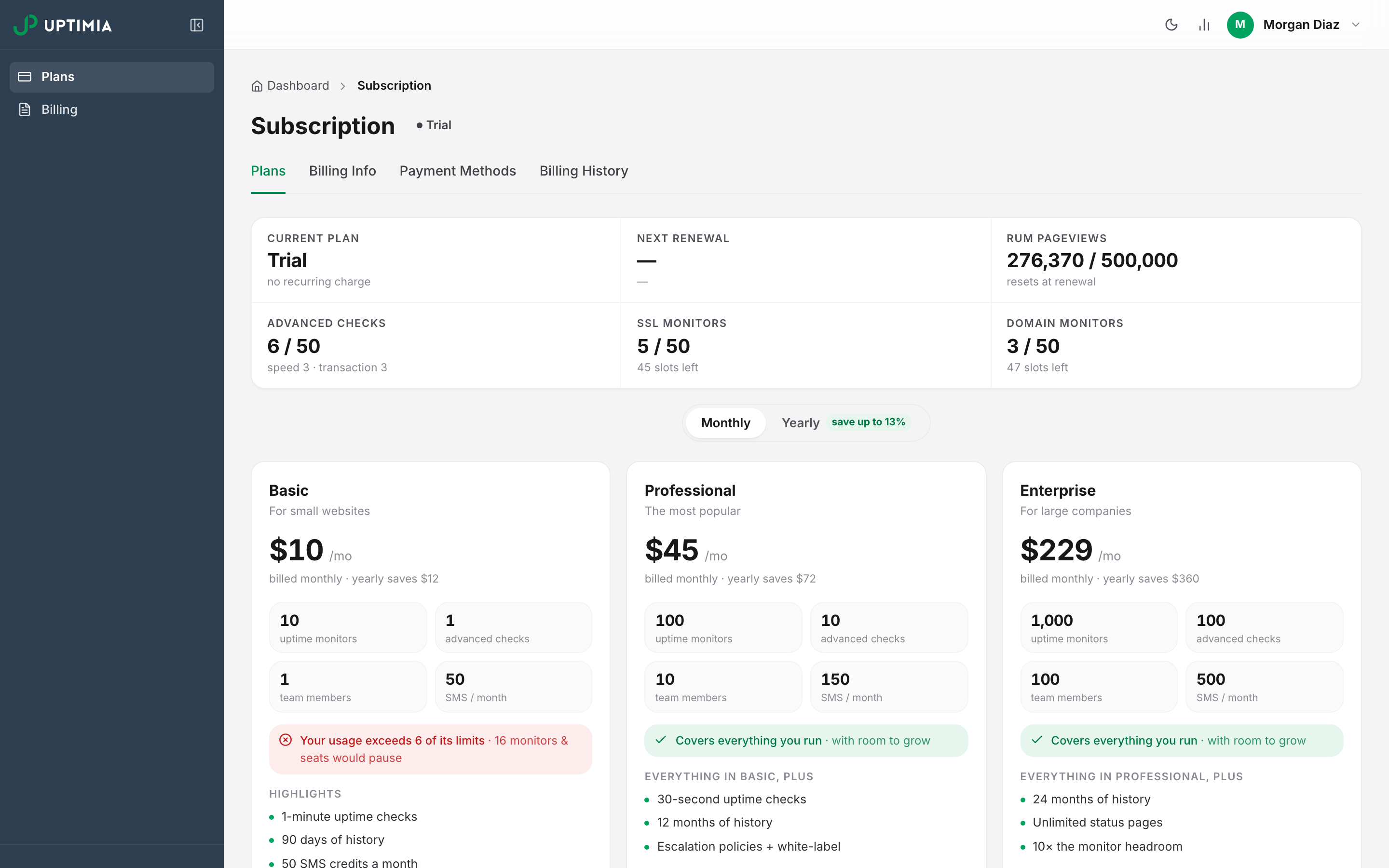Switch to the Payment Methods tab

[457, 171]
